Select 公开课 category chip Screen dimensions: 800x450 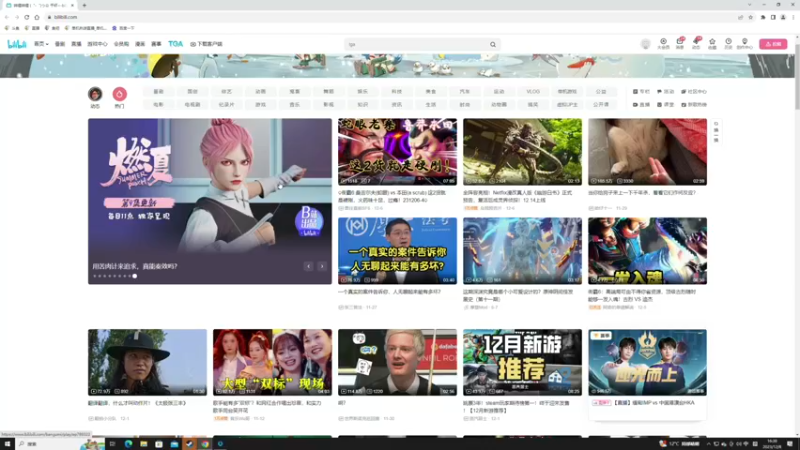pyautogui.click(x=601, y=105)
